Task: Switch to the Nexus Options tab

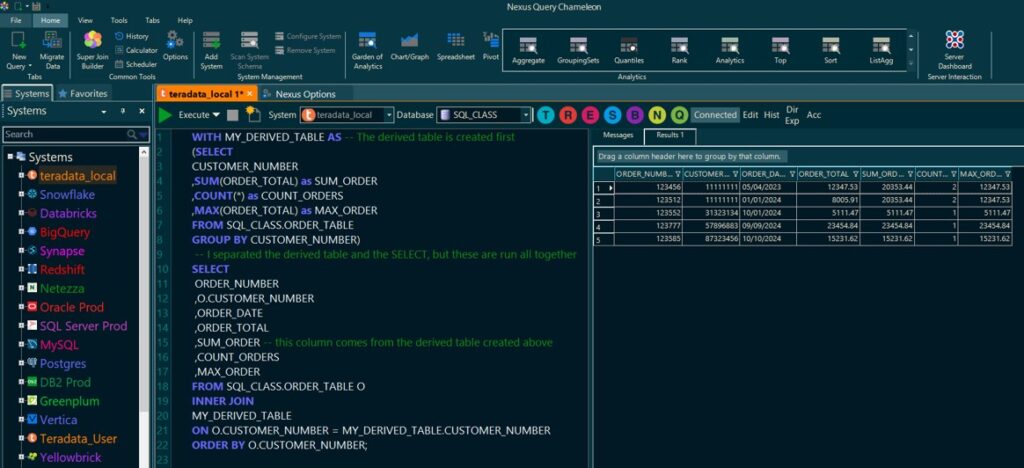Action: point(305,94)
